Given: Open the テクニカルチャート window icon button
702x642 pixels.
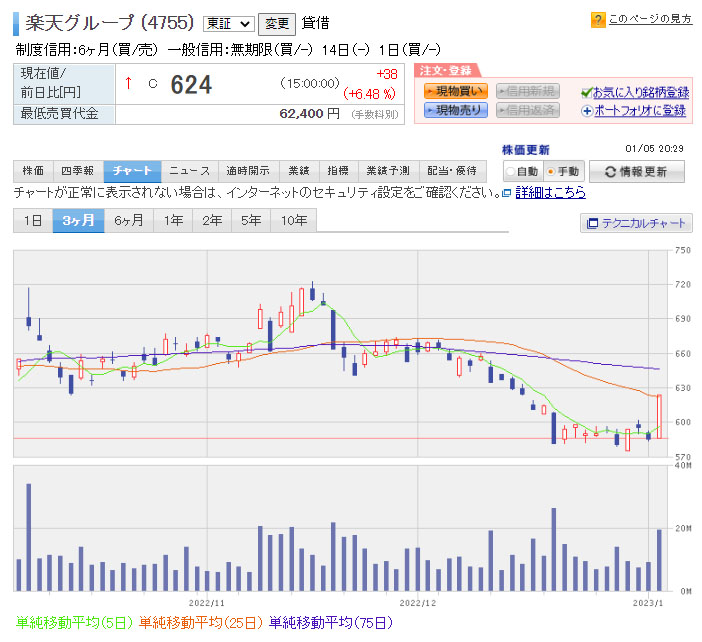Looking at the screenshot, I should pos(592,223).
